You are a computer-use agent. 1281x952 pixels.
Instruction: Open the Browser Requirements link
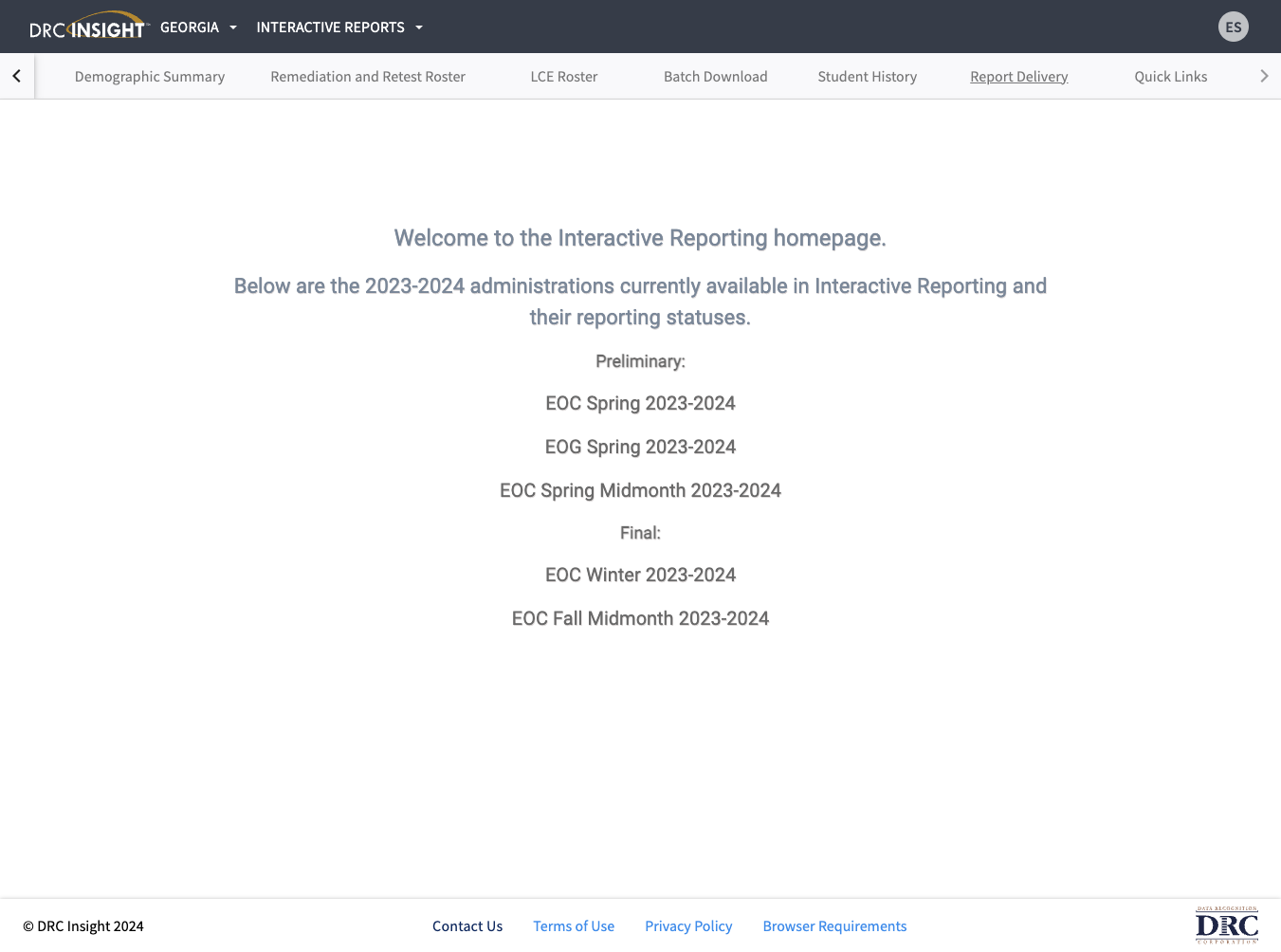click(834, 926)
